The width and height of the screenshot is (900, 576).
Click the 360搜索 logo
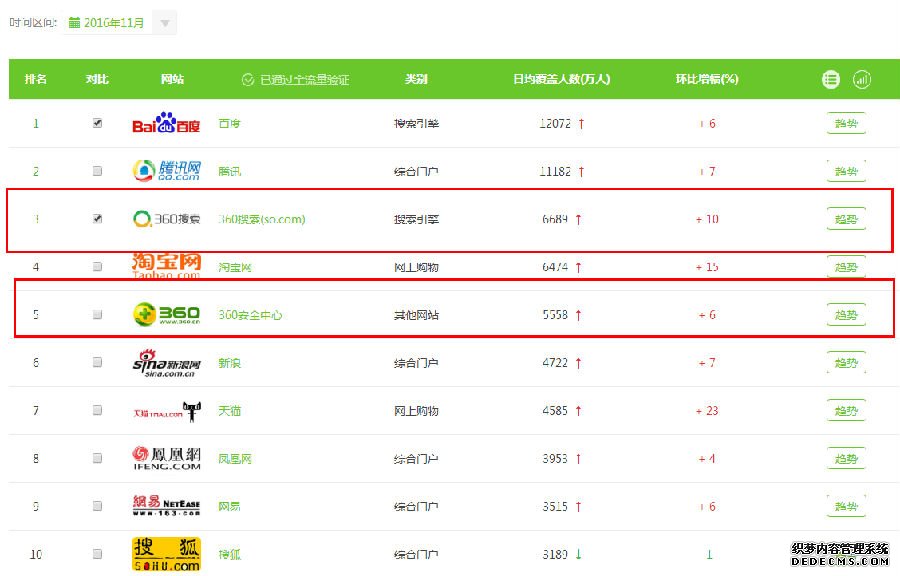pyautogui.click(x=166, y=219)
